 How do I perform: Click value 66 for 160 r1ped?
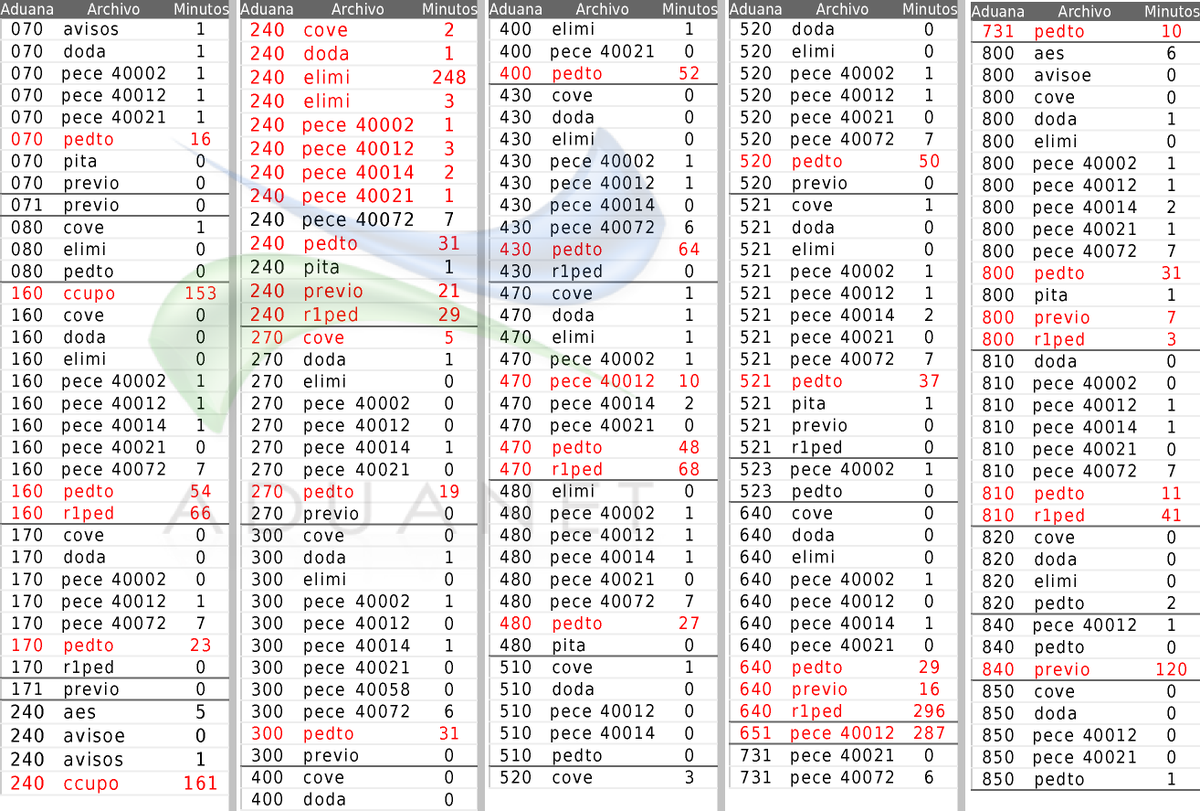click(200, 513)
